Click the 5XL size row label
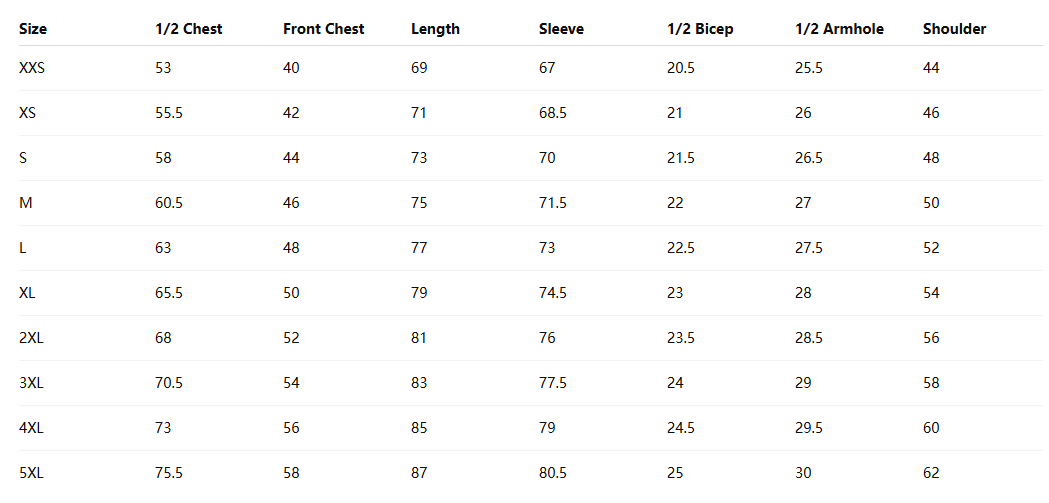This screenshot has height=503, width=1049. coord(31,473)
